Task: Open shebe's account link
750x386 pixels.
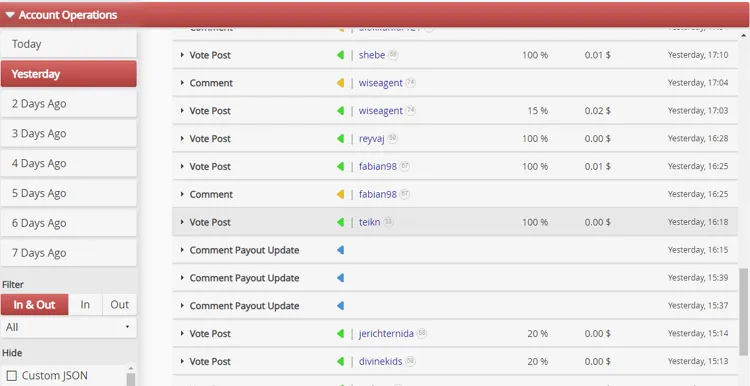Action: (x=372, y=55)
